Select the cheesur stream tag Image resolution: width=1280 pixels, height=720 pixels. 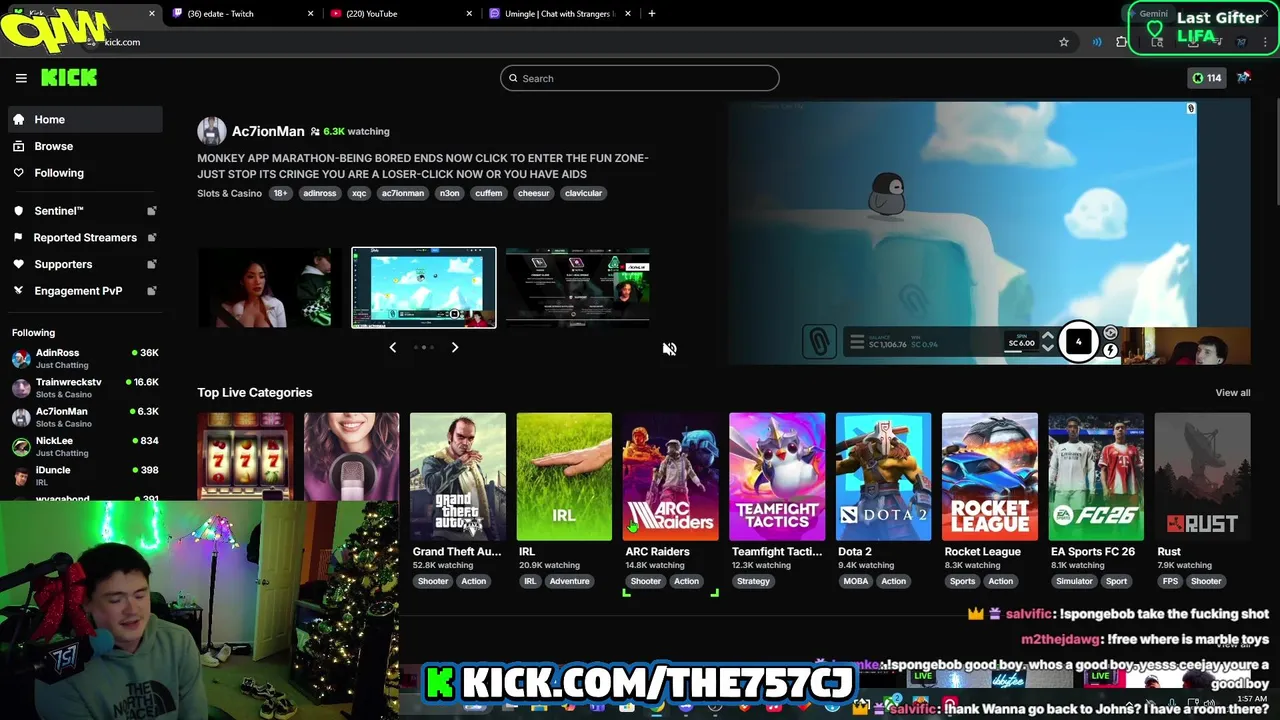click(x=533, y=193)
